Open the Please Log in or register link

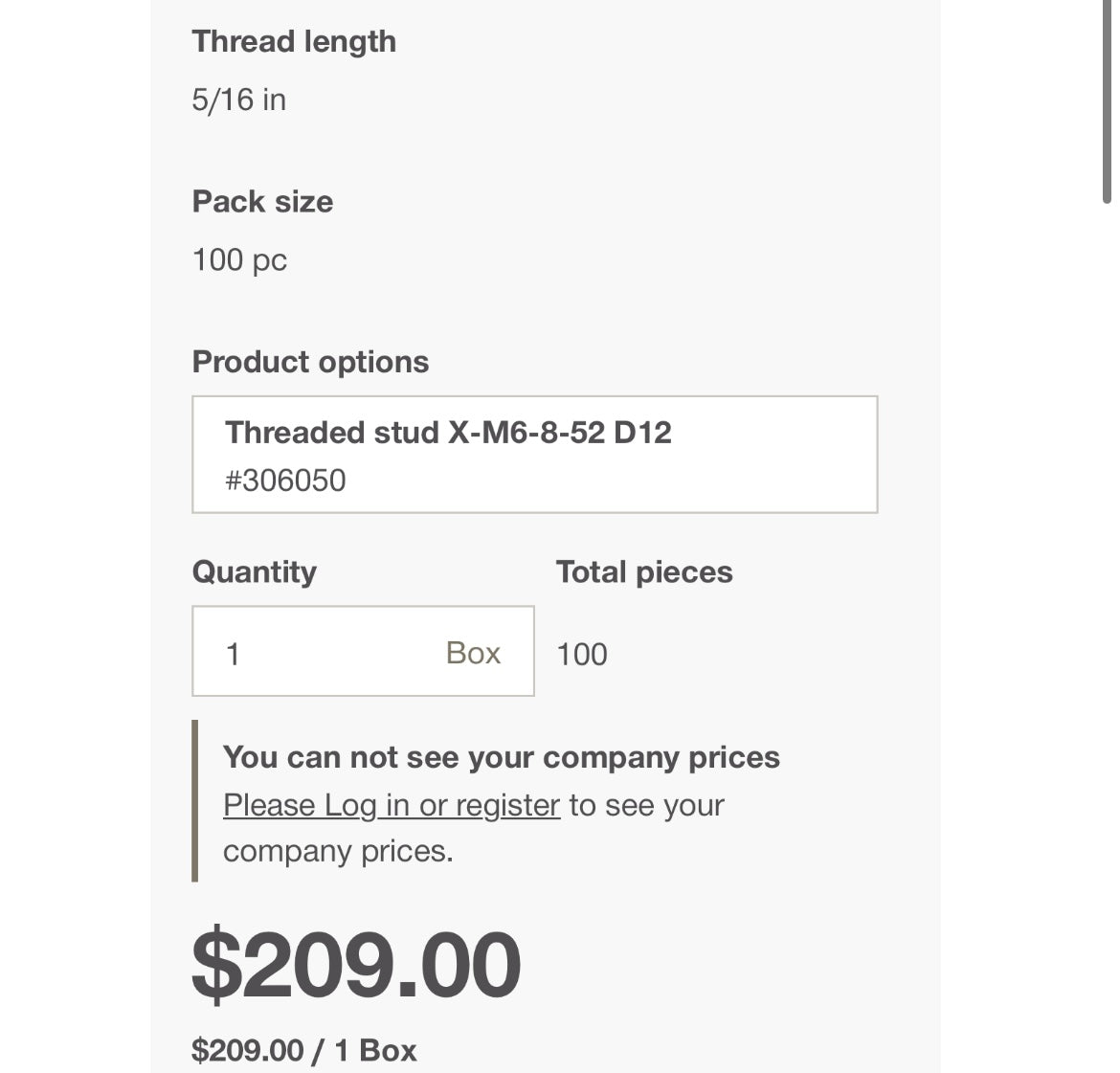pos(391,805)
